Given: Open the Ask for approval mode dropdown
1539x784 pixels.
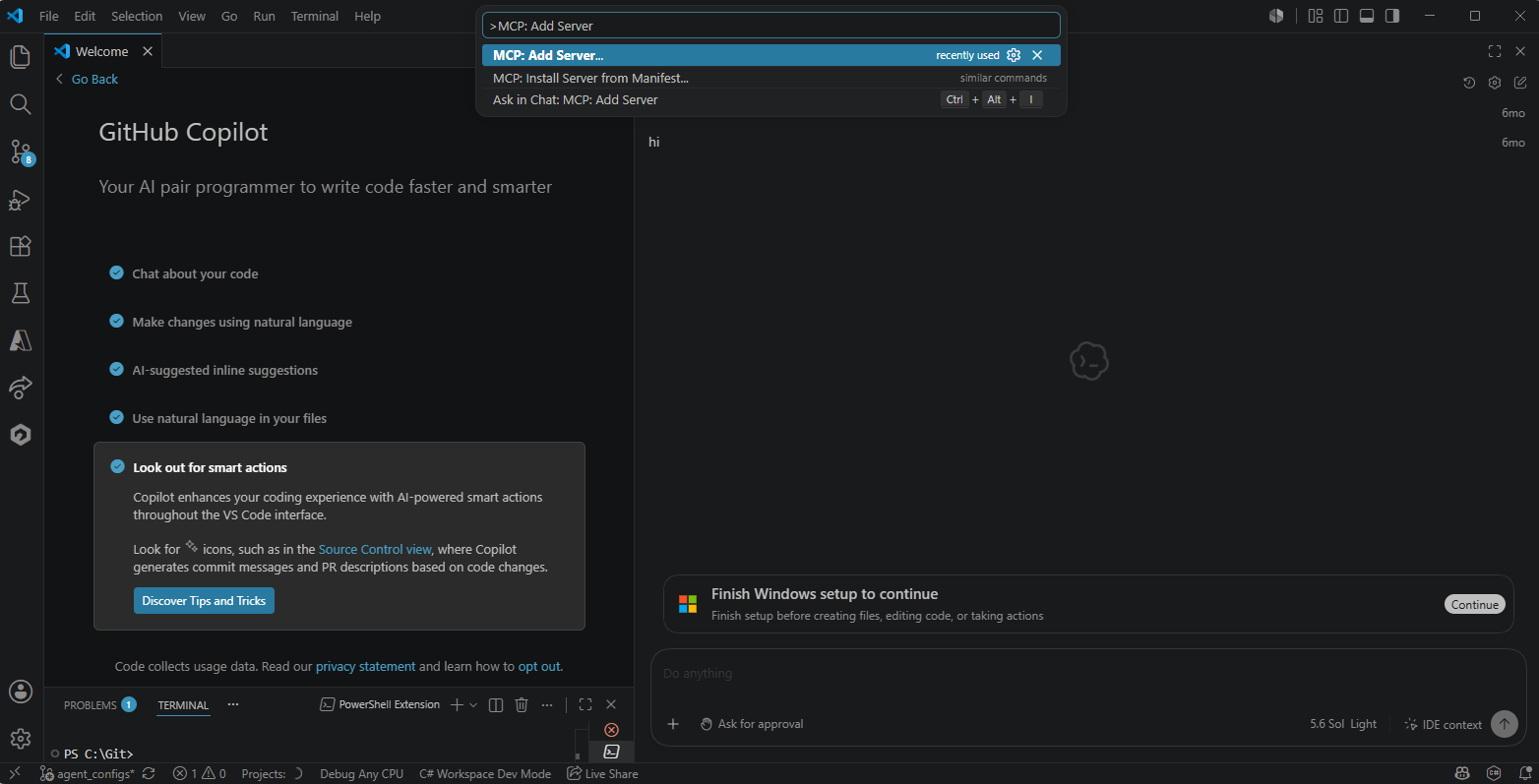Looking at the screenshot, I should tap(752, 724).
